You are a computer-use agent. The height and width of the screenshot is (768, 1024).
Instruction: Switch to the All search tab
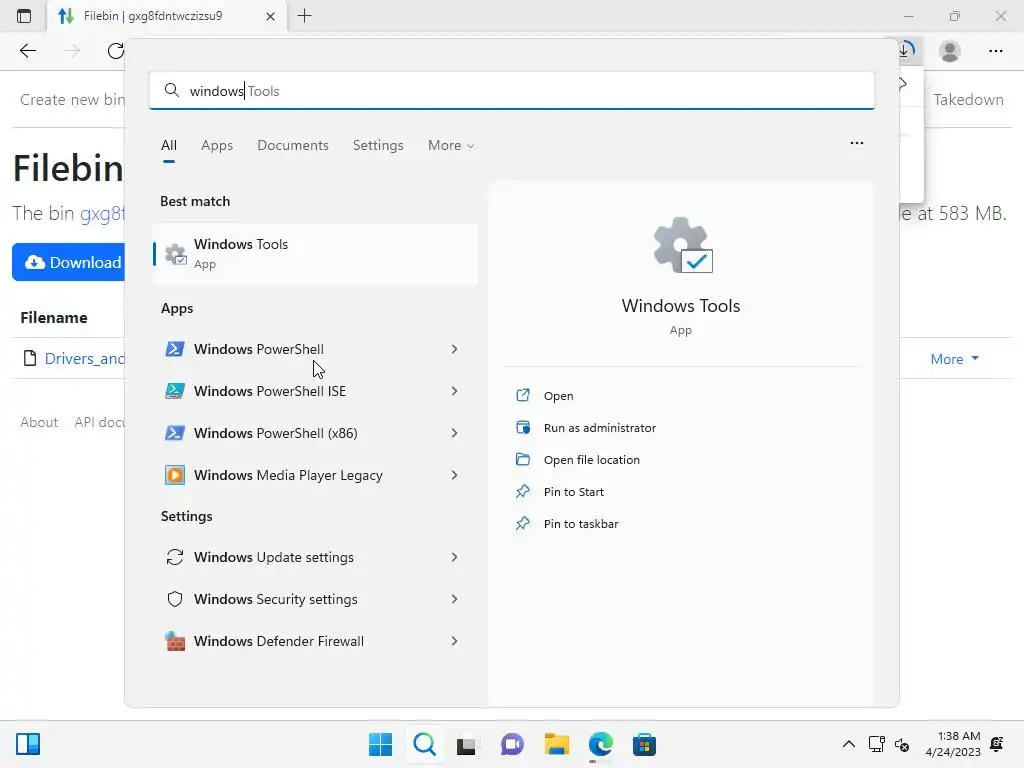click(x=168, y=146)
